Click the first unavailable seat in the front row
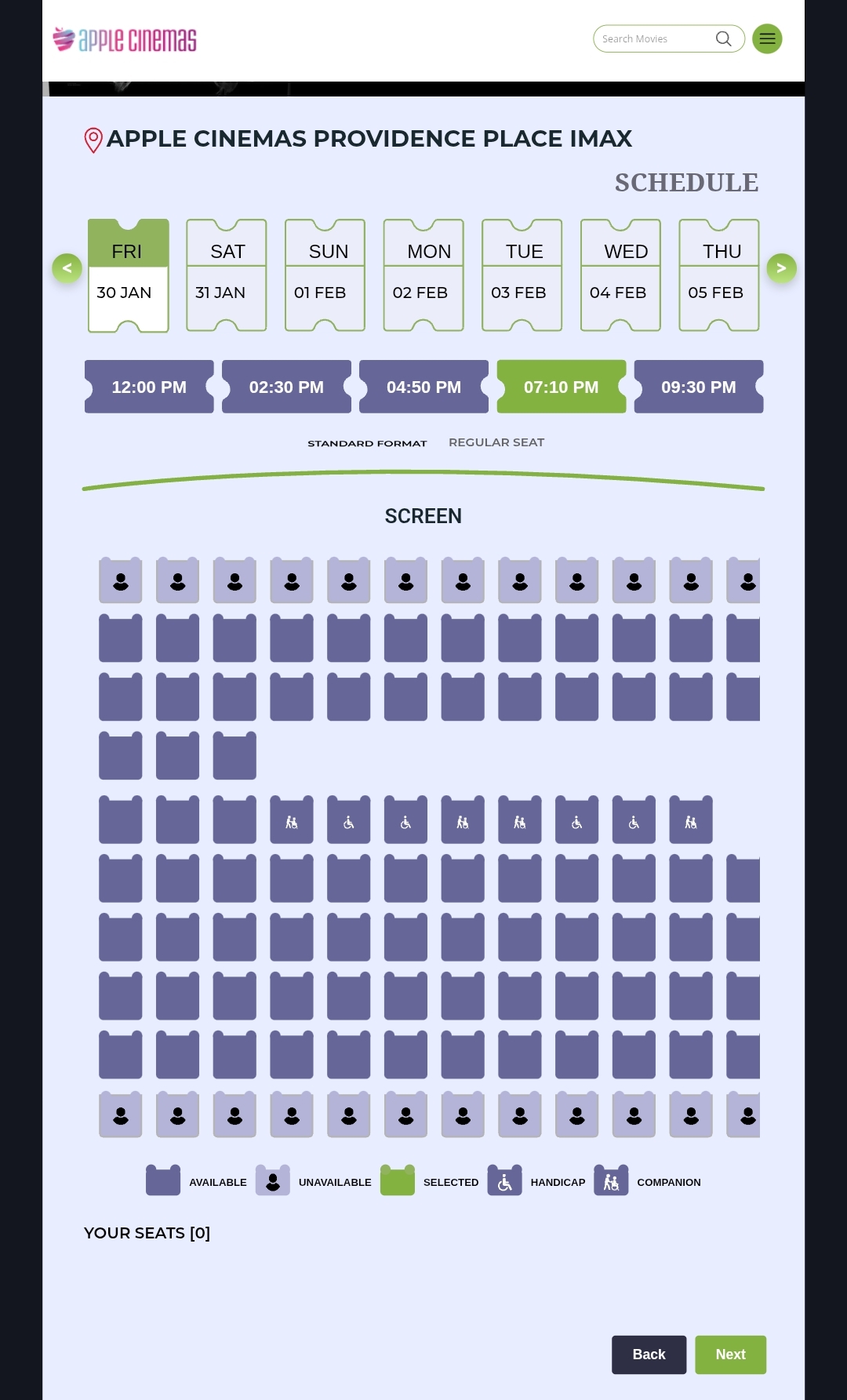This screenshot has width=847, height=1400. (121, 580)
